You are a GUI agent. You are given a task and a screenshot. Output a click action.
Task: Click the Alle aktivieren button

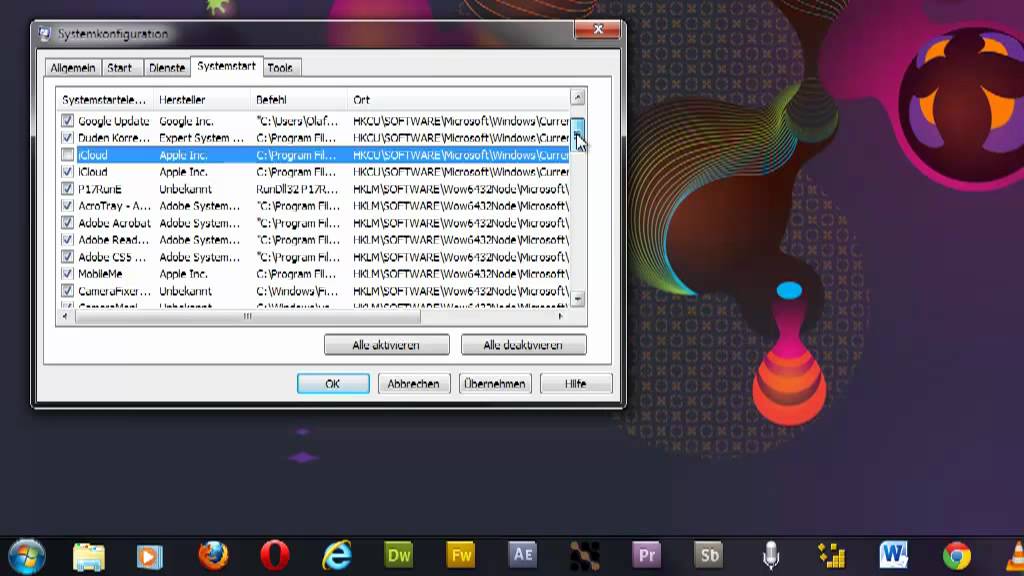click(387, 345)
